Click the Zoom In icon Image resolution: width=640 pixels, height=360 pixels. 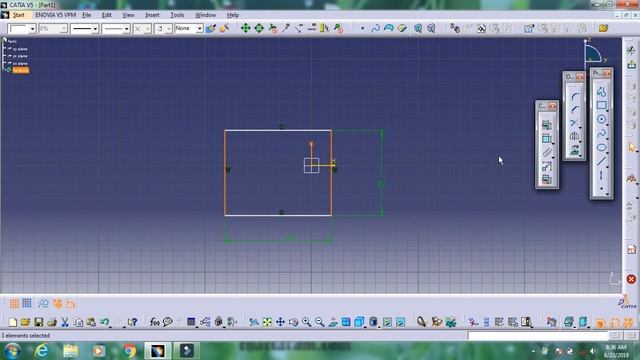(x=307, y=322)
